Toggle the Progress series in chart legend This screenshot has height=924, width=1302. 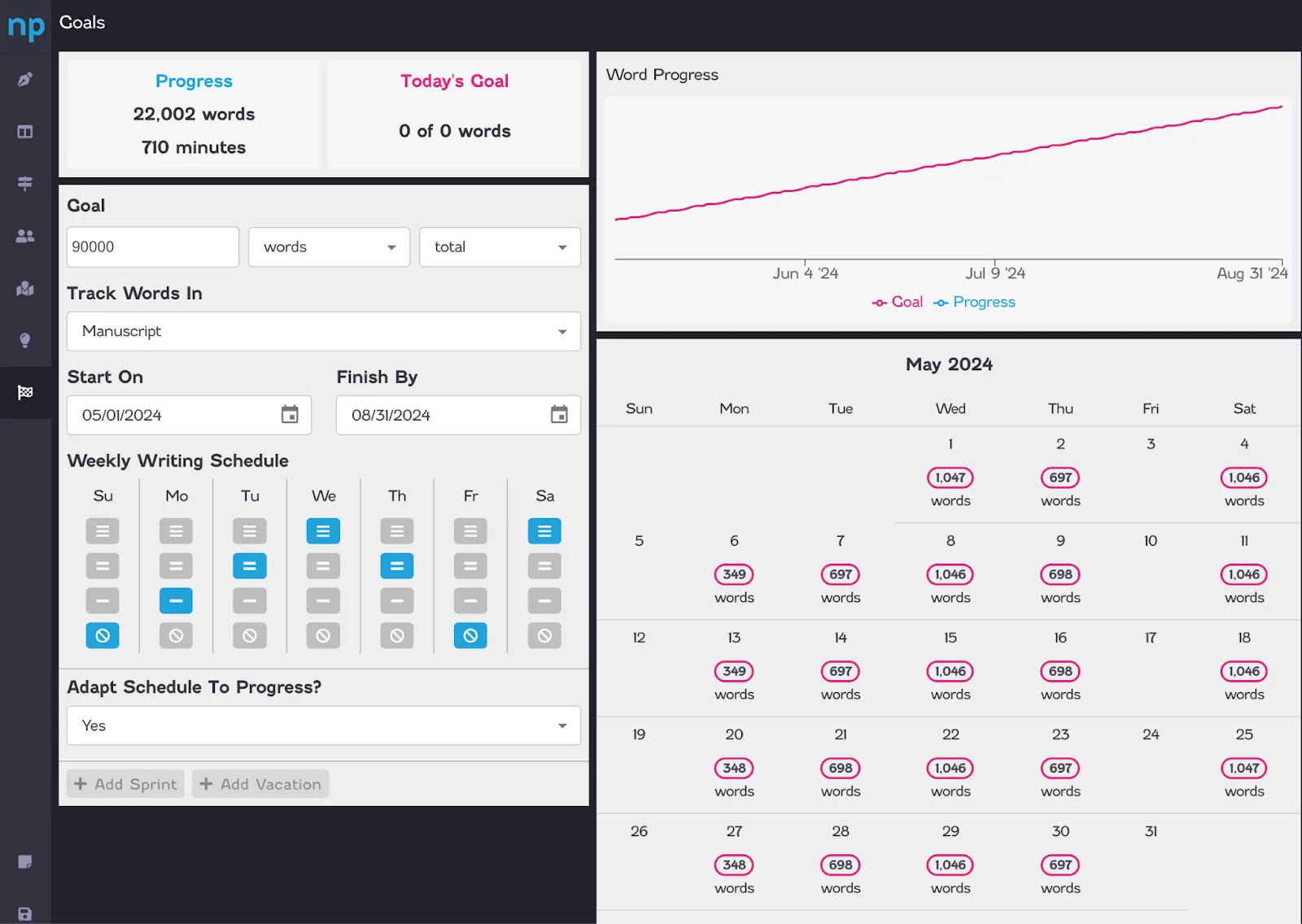[974, 302]
